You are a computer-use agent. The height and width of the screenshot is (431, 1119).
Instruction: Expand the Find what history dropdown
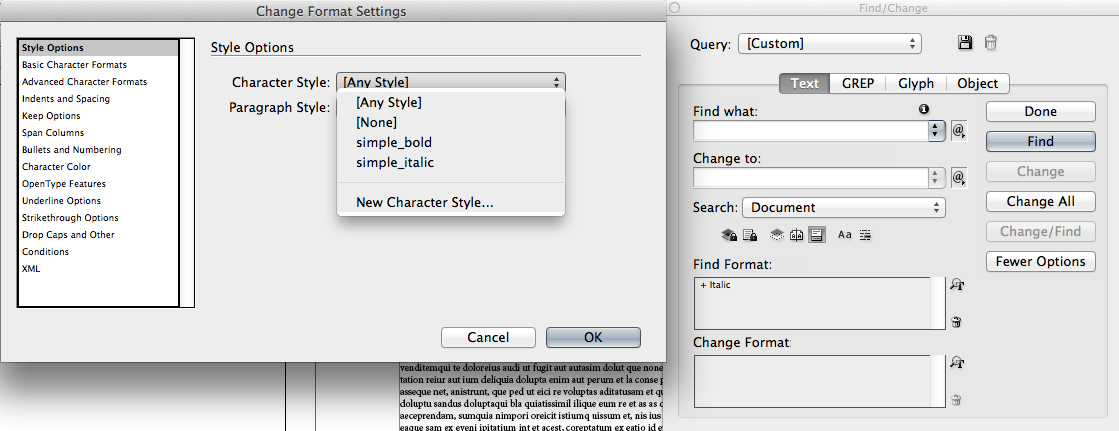point(937,130)
